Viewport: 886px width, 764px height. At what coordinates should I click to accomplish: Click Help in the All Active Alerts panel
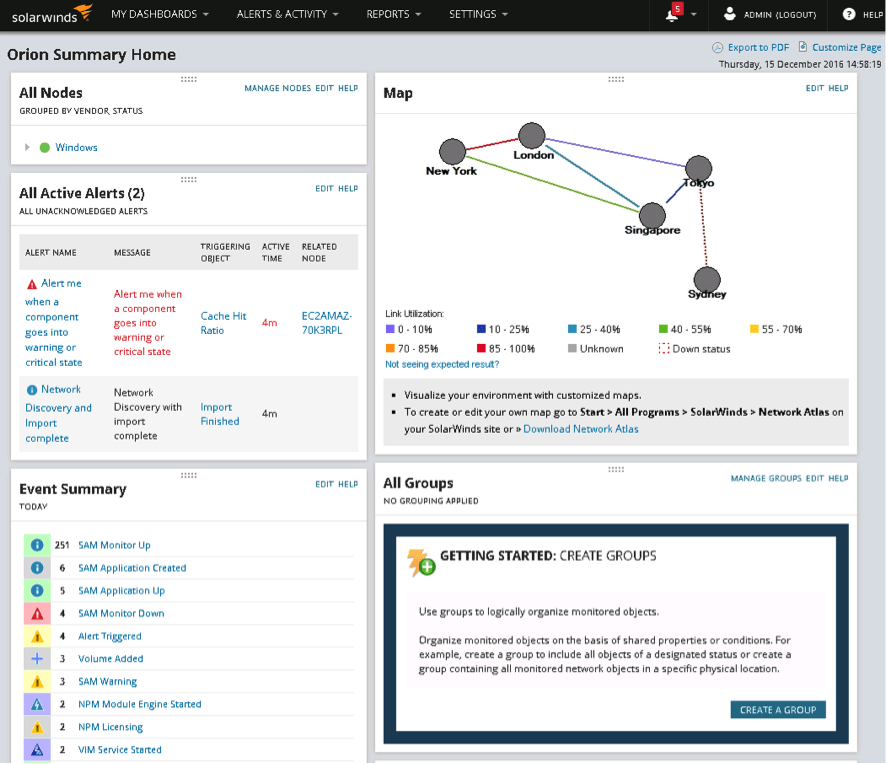pos(348,189)
